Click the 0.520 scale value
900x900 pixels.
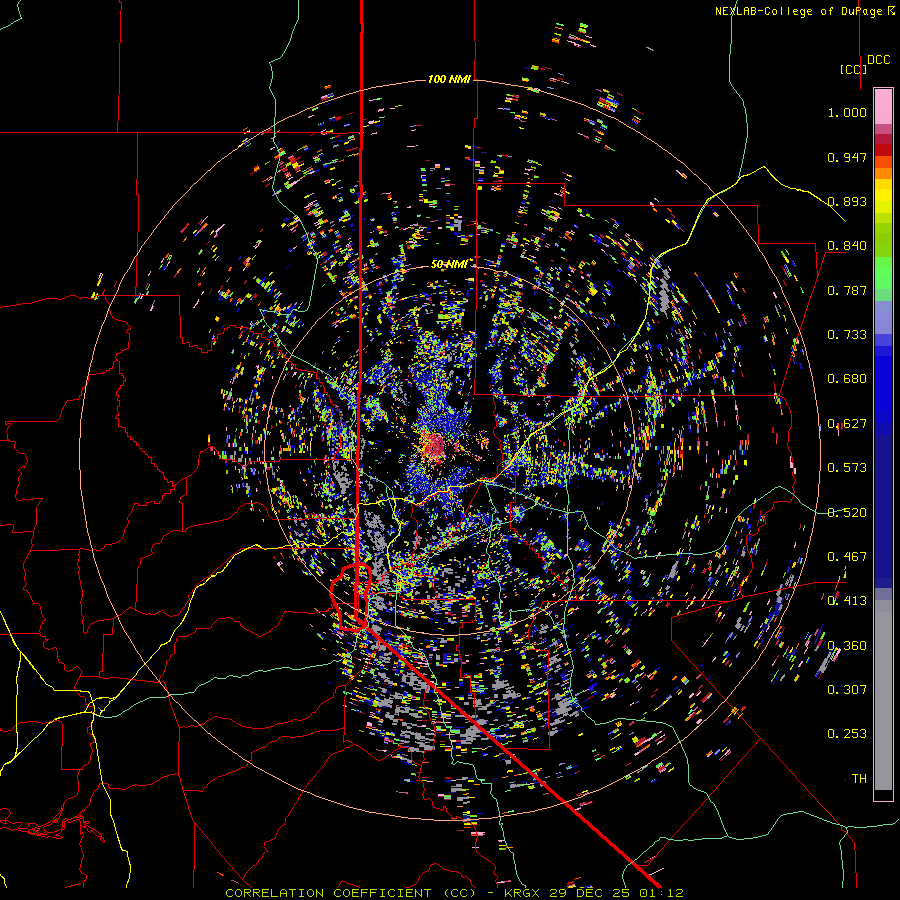click(847, 513)
